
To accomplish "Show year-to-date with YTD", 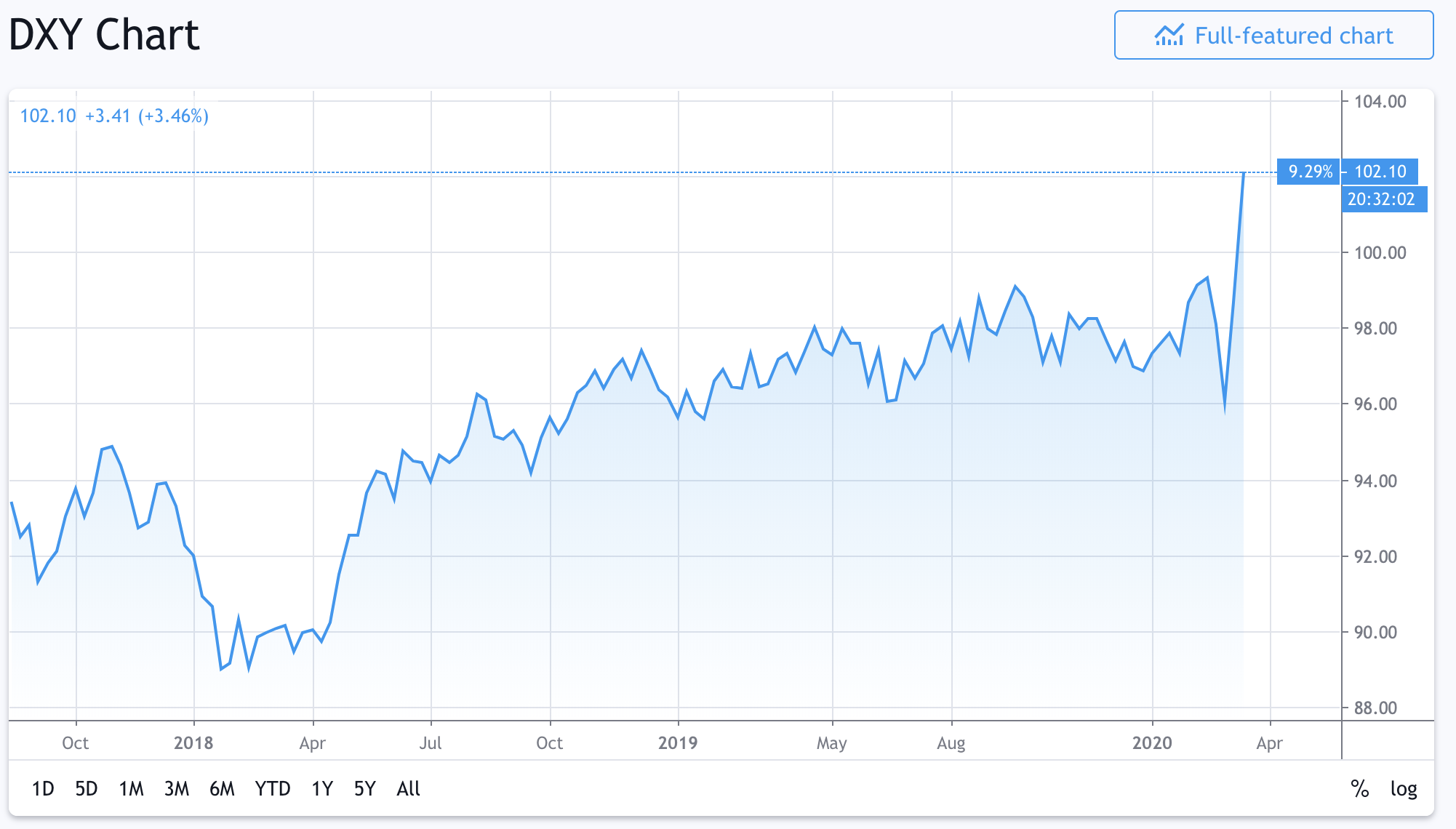I will tap(272, 788).
